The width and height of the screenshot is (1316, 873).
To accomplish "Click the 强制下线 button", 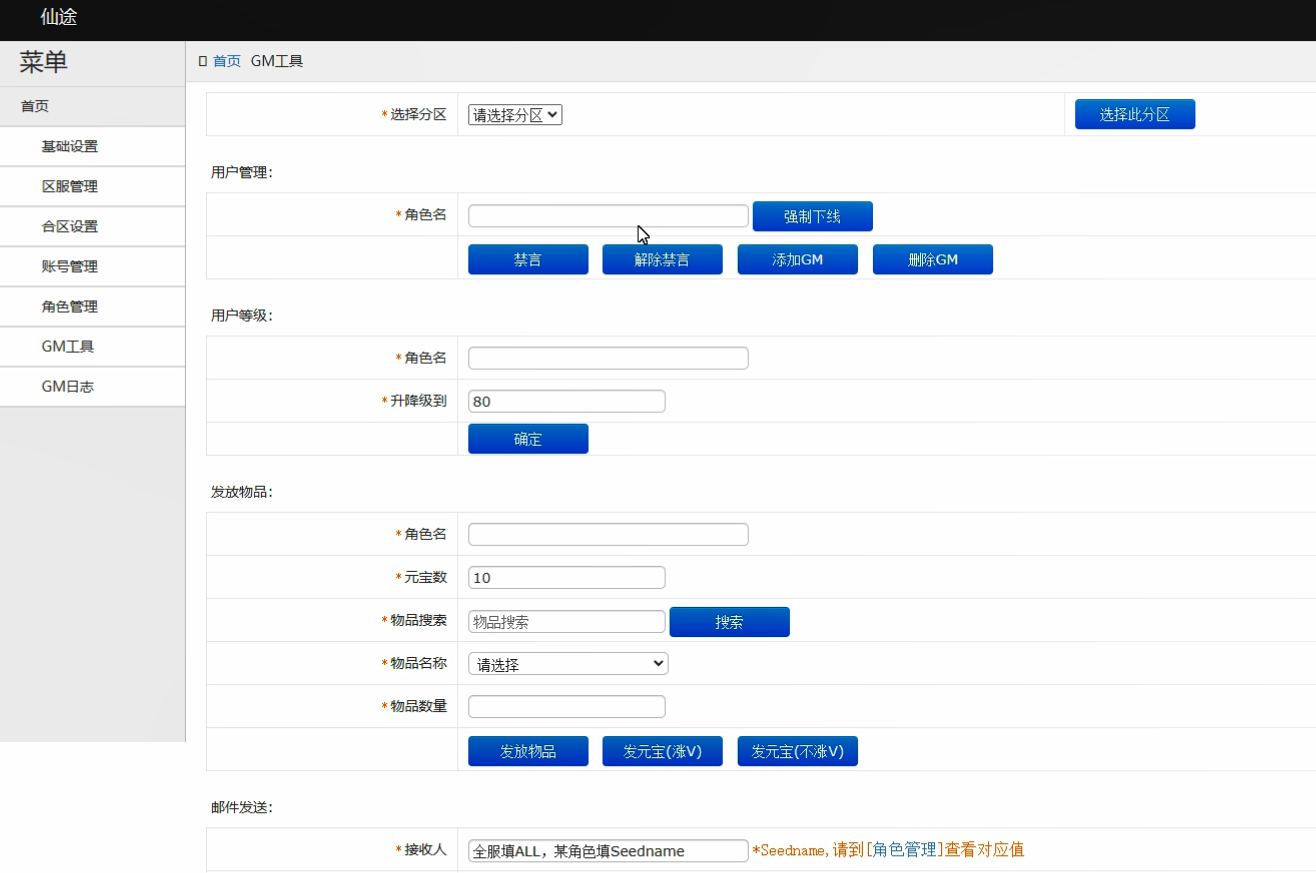I will [812, 217].
